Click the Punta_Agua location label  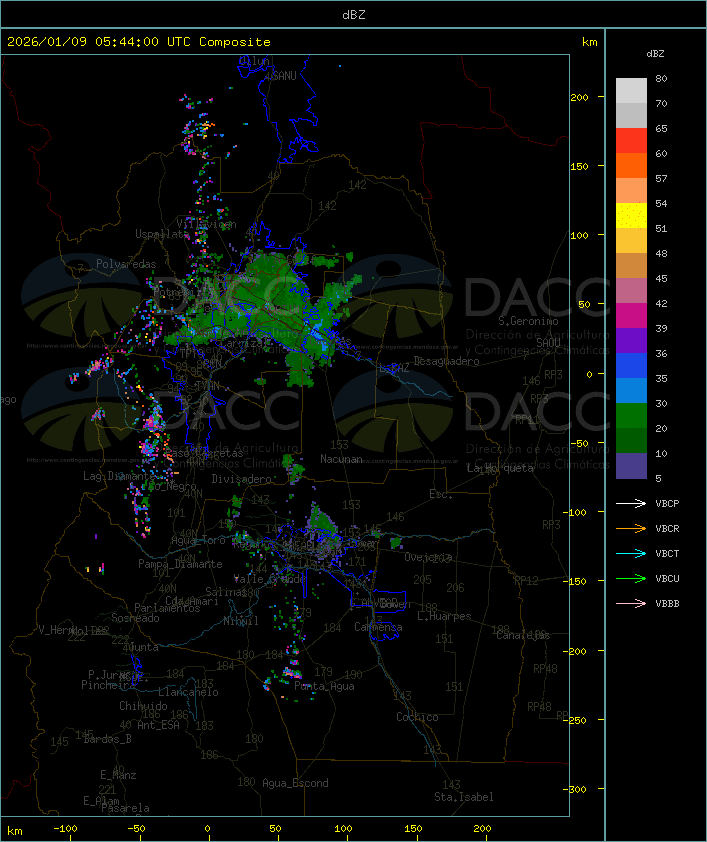326,686
